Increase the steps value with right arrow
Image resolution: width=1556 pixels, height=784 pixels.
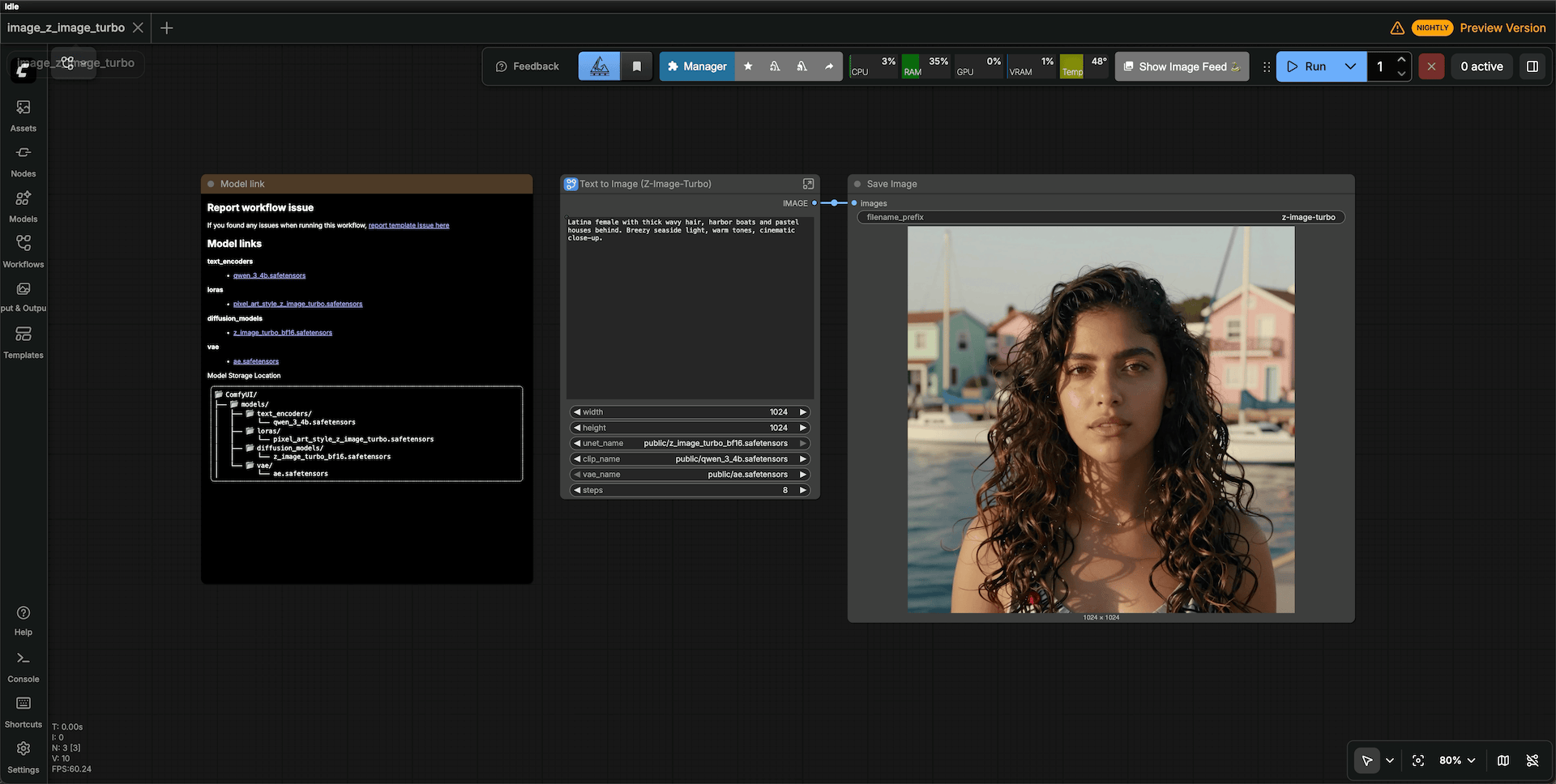click(803, 490)
